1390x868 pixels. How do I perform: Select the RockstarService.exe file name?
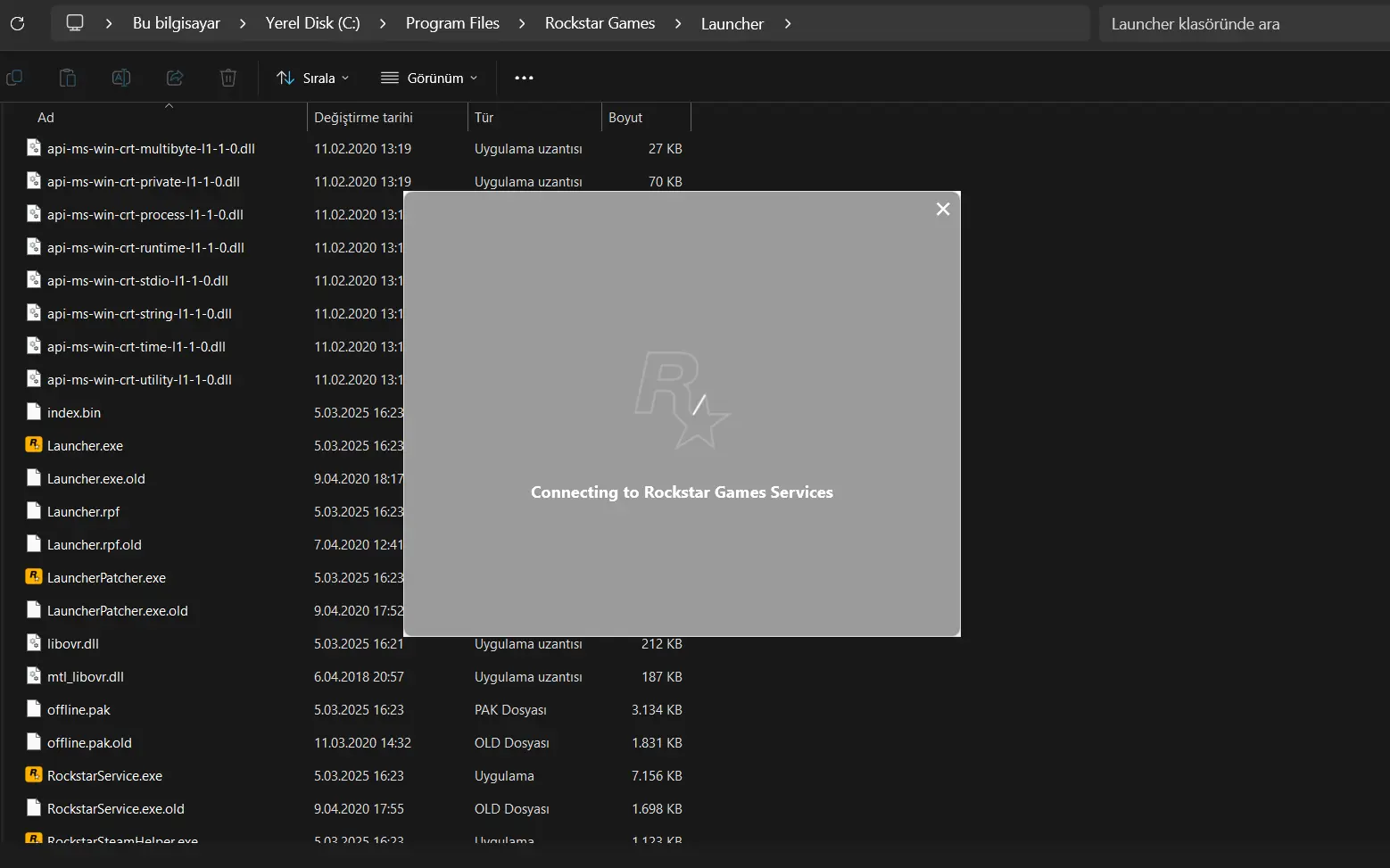pos(104,776)
